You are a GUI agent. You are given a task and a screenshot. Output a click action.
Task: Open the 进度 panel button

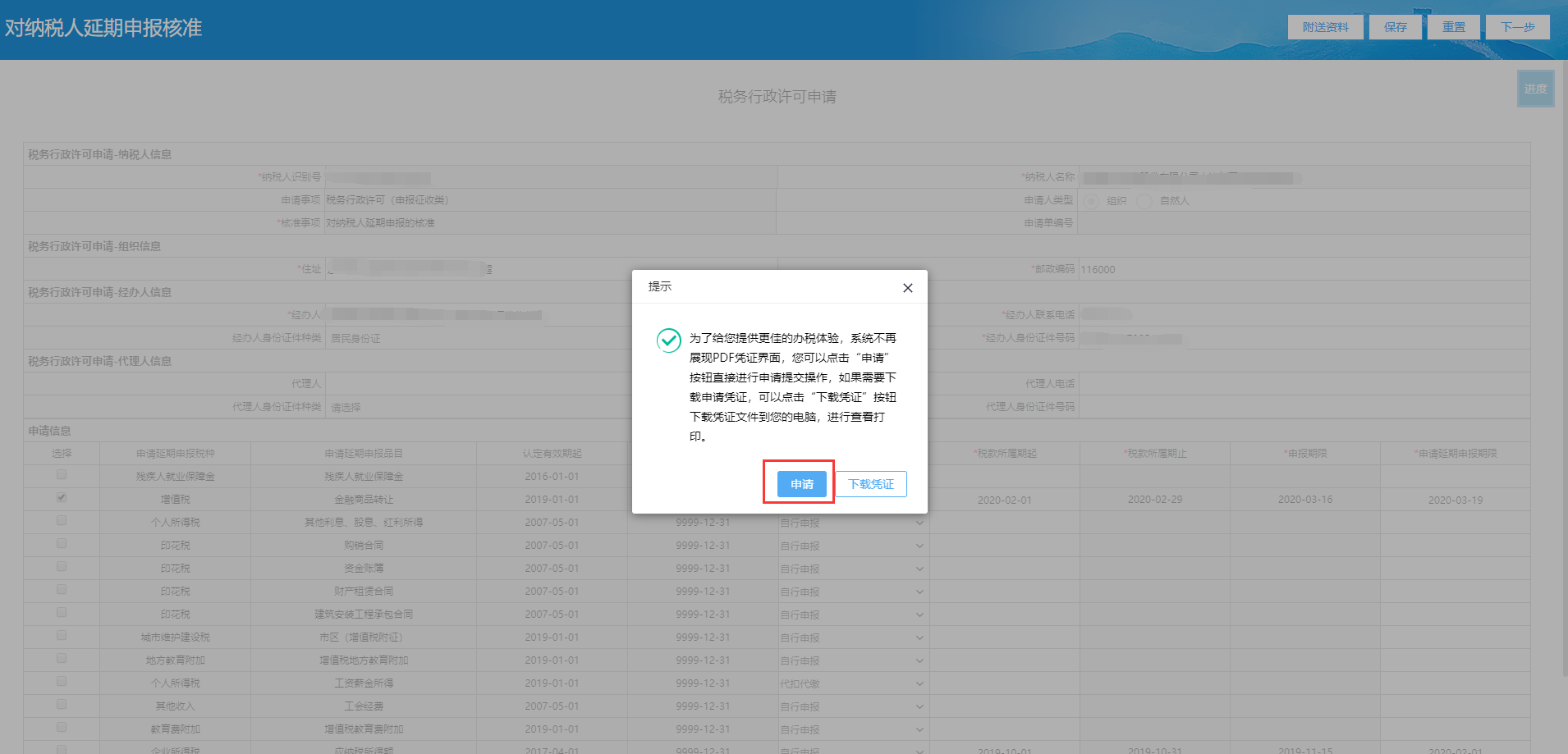click(1536, 89)
